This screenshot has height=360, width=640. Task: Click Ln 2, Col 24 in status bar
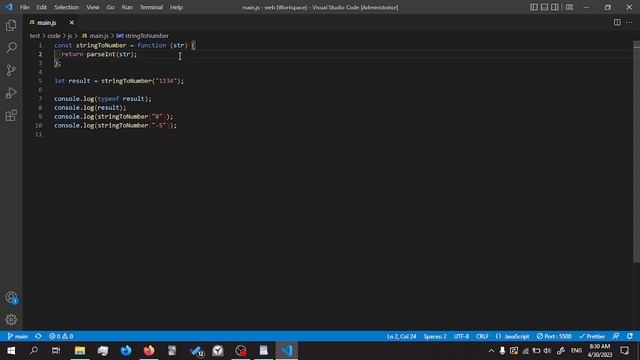(401, 336)
